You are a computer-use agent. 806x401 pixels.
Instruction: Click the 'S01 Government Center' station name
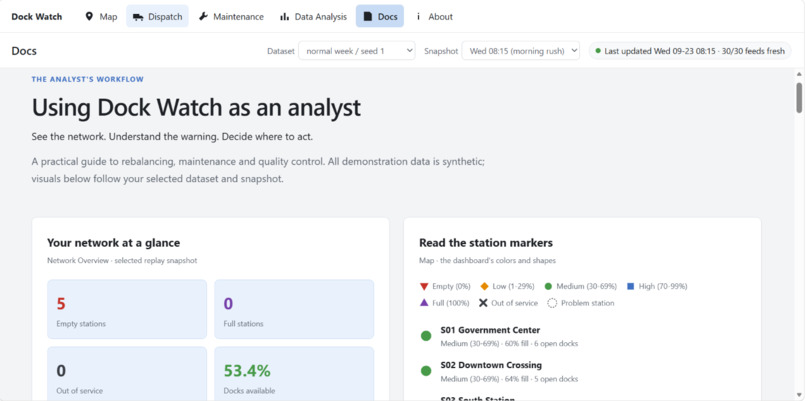coord(490,330)
